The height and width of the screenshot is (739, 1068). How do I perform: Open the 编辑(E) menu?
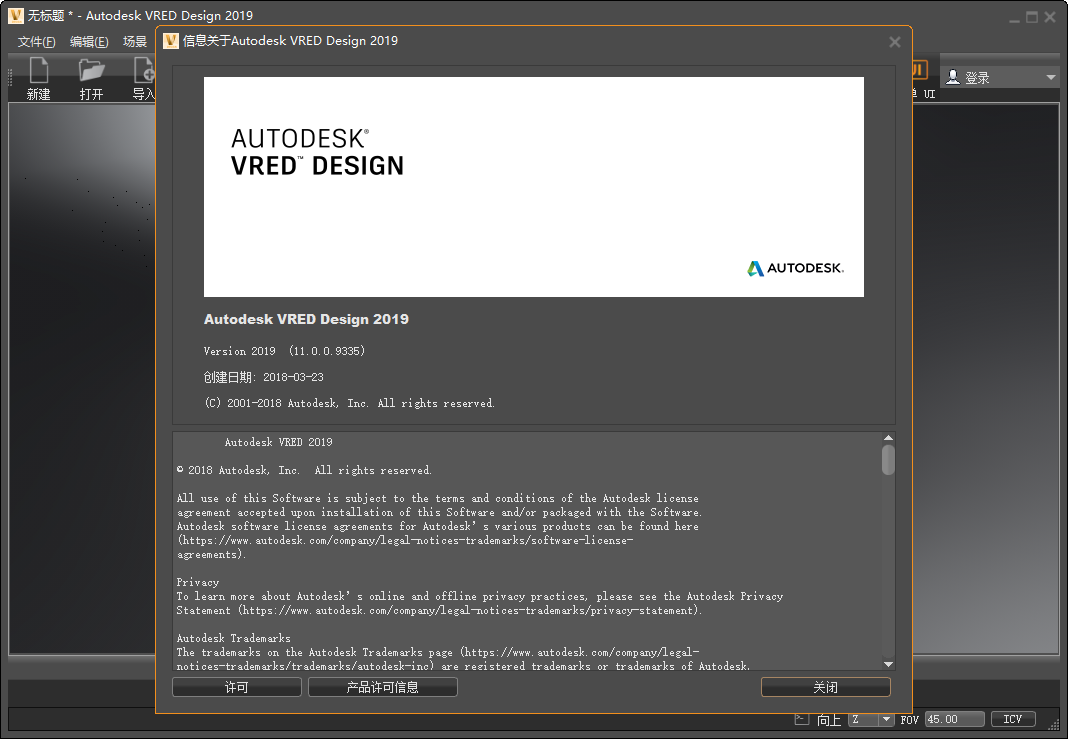89,42
